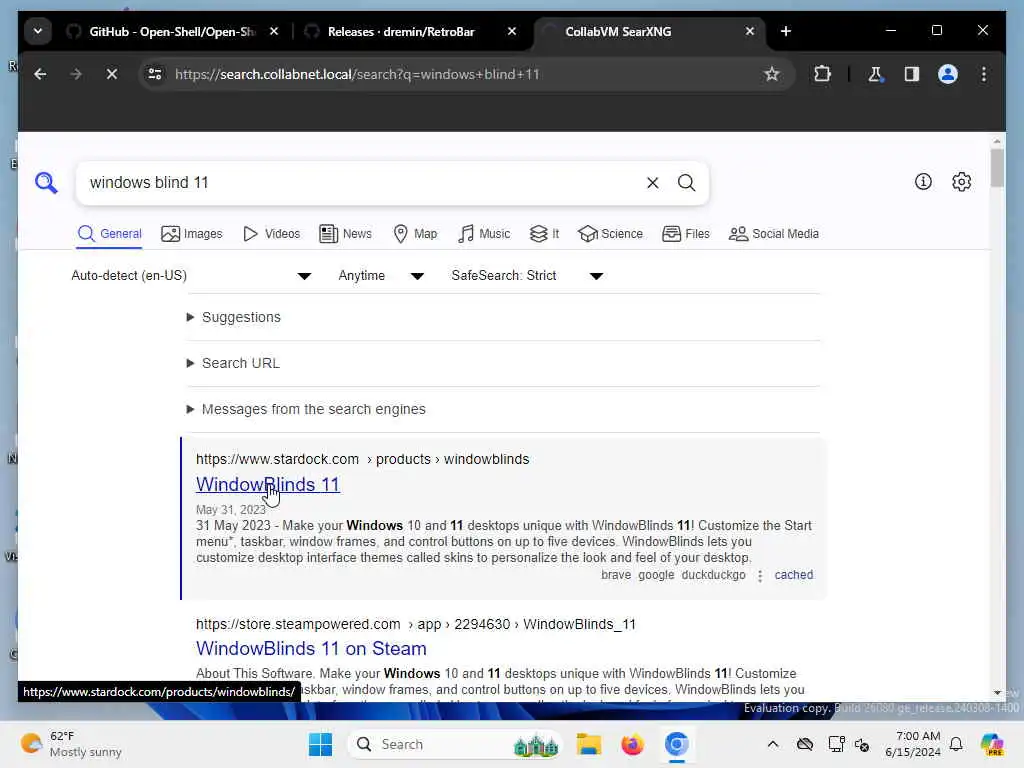Click the stardock.com result URL

pos(362,459)
